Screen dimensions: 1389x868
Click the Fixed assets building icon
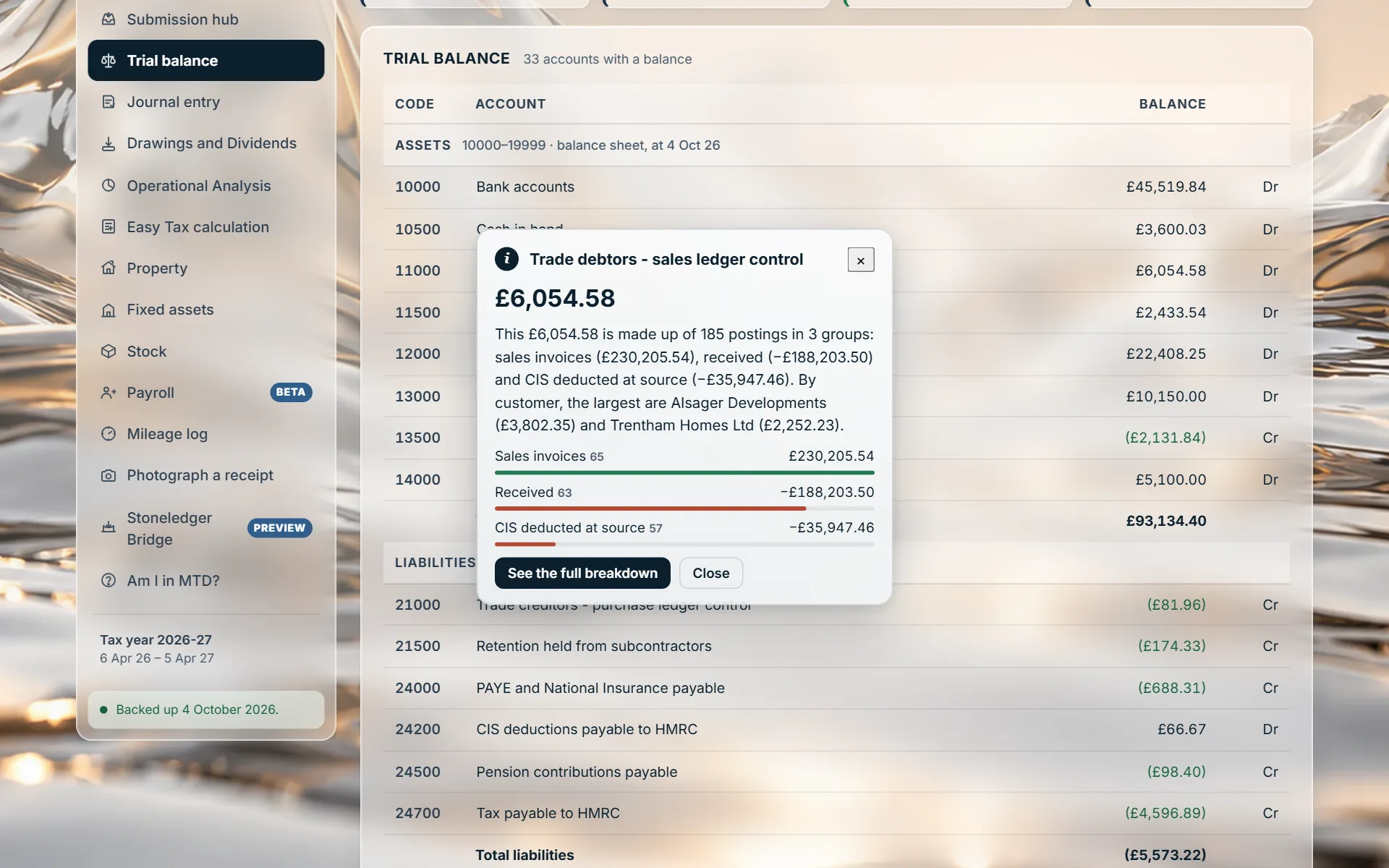pos(109,310)
